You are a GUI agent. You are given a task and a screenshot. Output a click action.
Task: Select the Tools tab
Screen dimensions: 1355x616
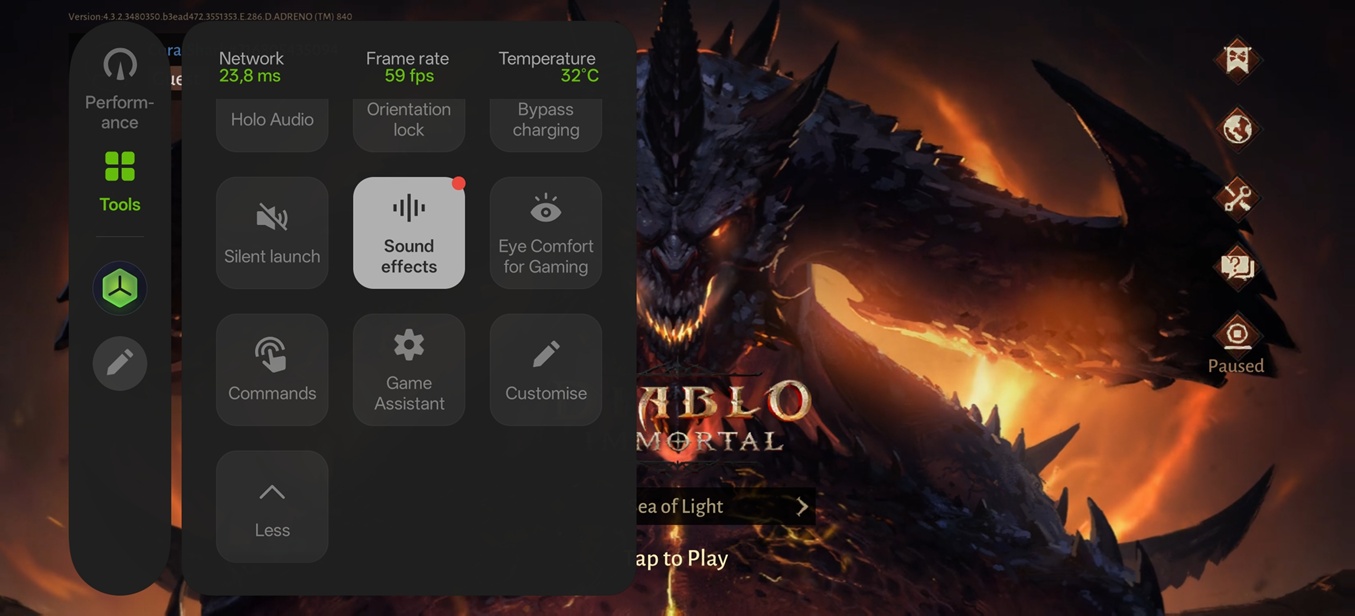[119, 182]
